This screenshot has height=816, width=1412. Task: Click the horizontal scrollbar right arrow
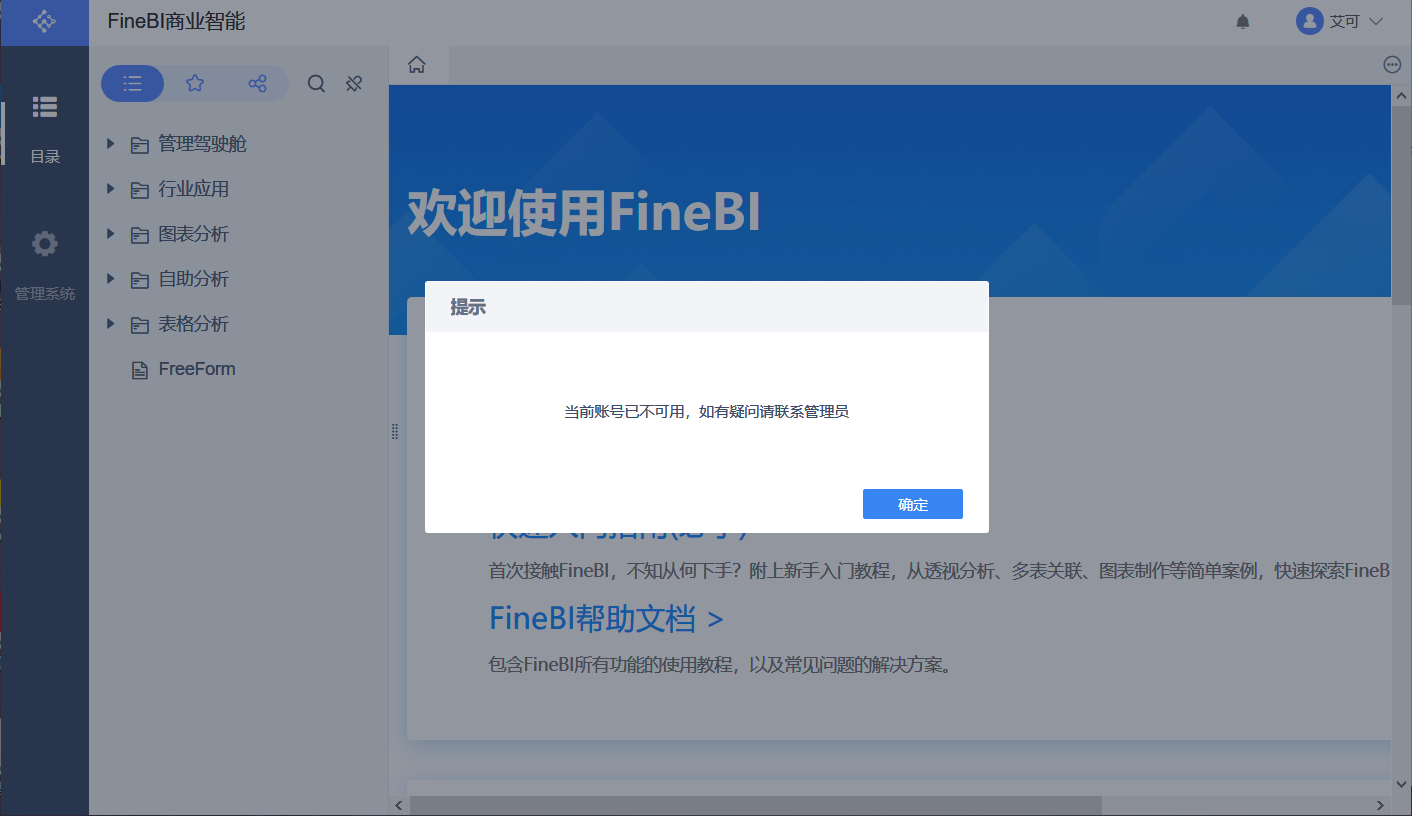pos(1381,805)
